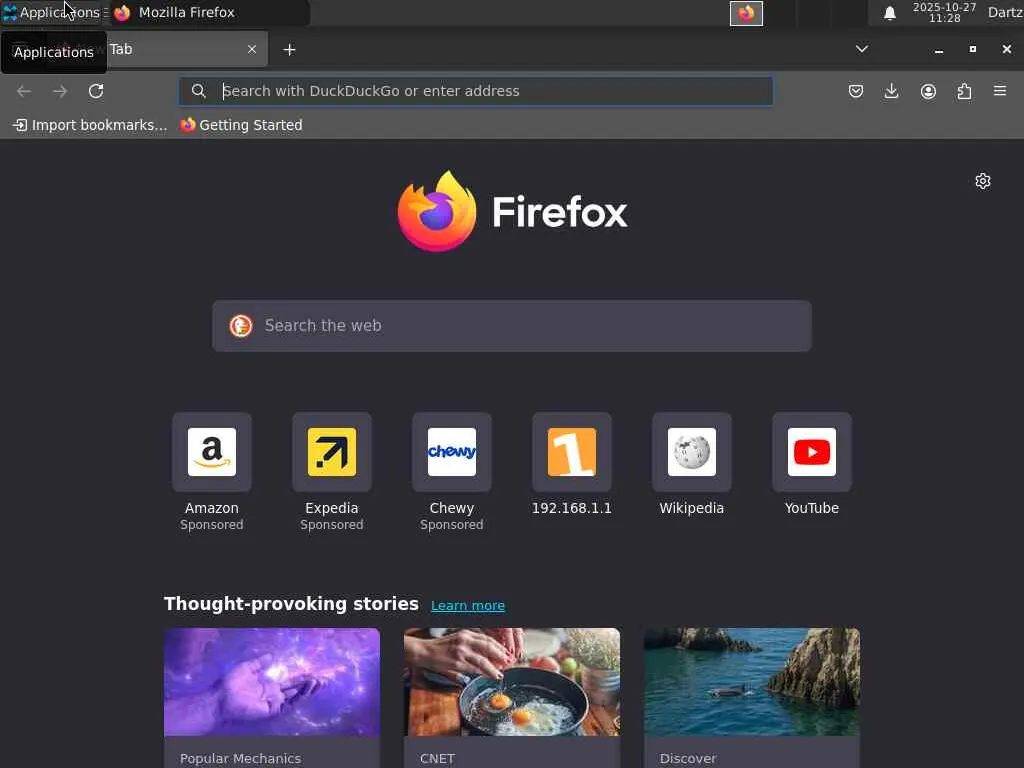Click the "Thought-provoking stories" heading
This screenshot has height=768, width=1024.
coord(291,604)
